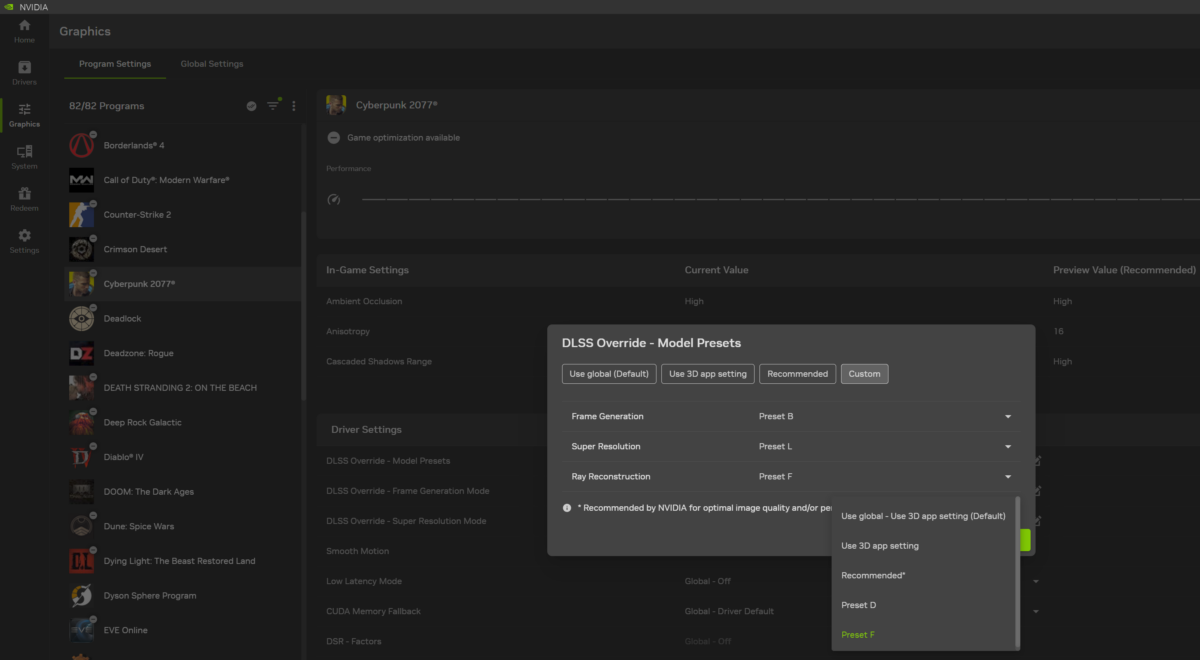
Task: Click the Diablo IV game icon
Action: coord(82,457)
